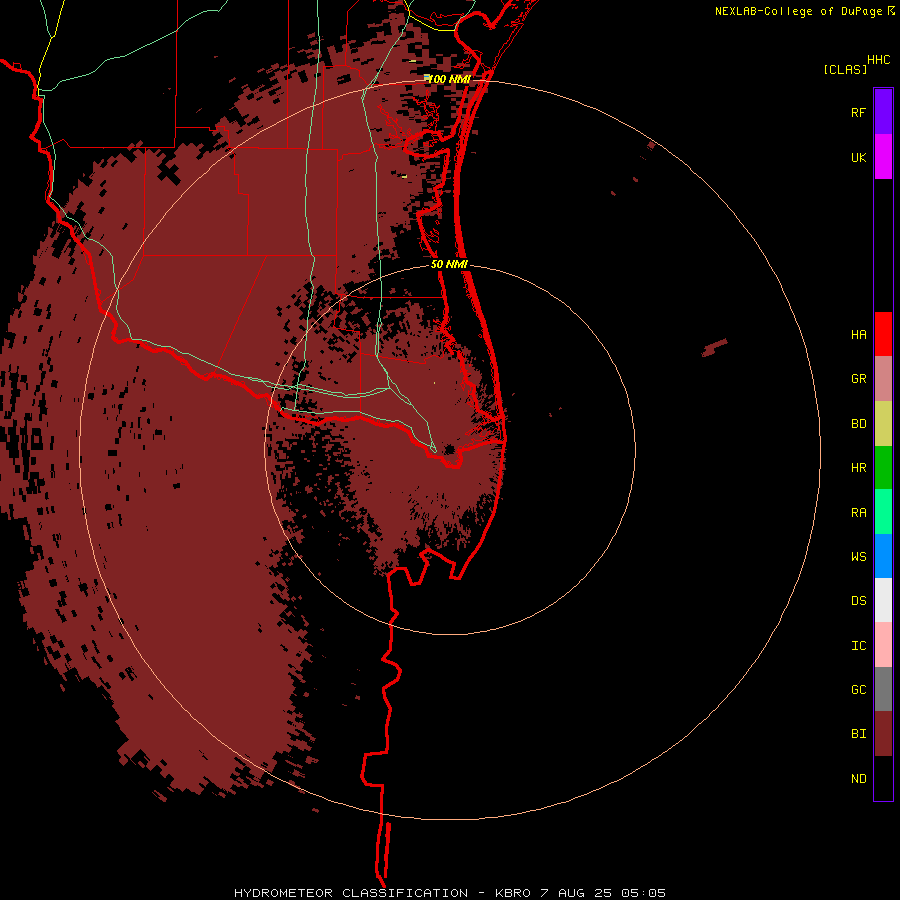Click the 'ND' legend label

(859, 779)
